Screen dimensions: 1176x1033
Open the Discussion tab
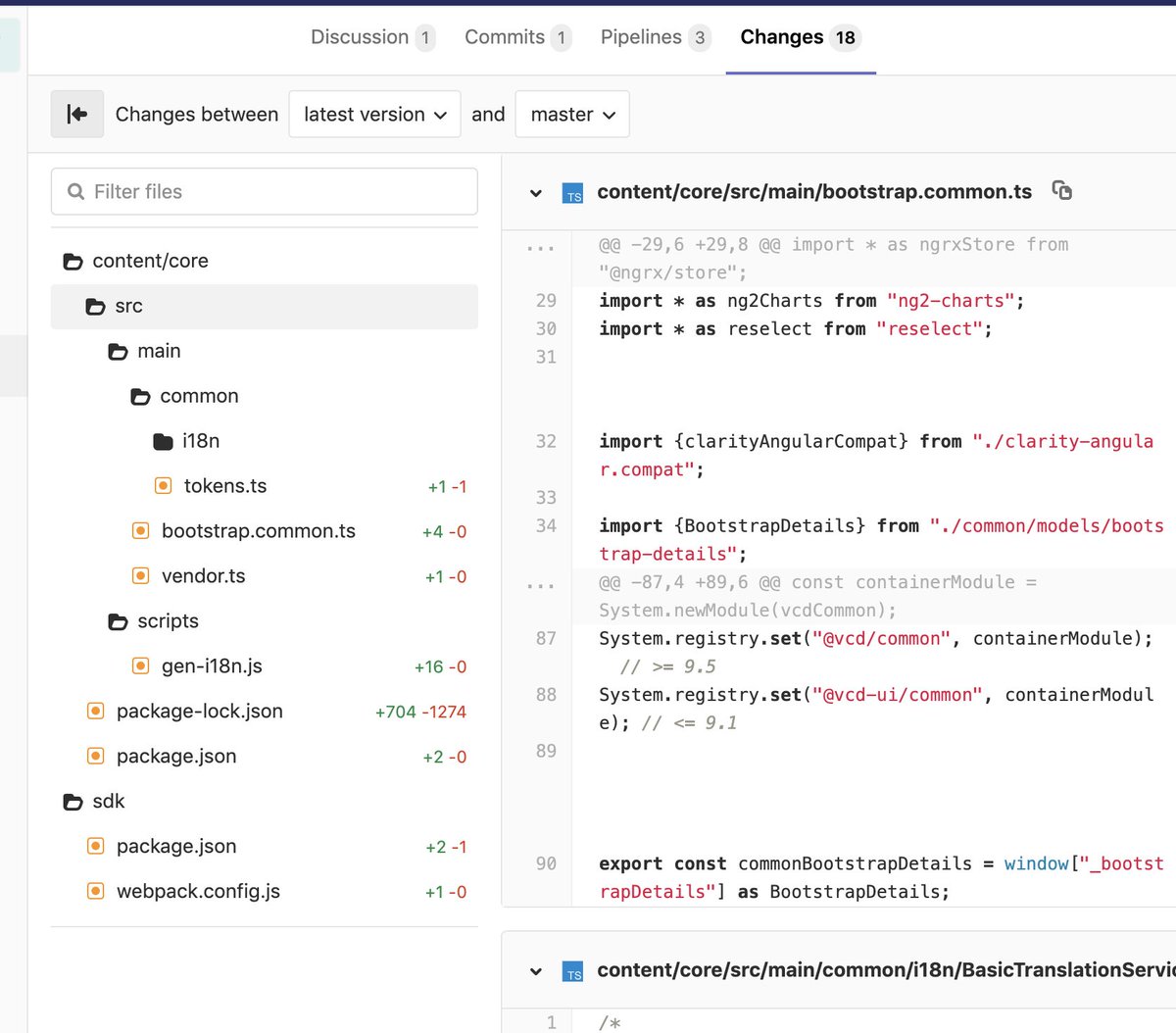372,37
